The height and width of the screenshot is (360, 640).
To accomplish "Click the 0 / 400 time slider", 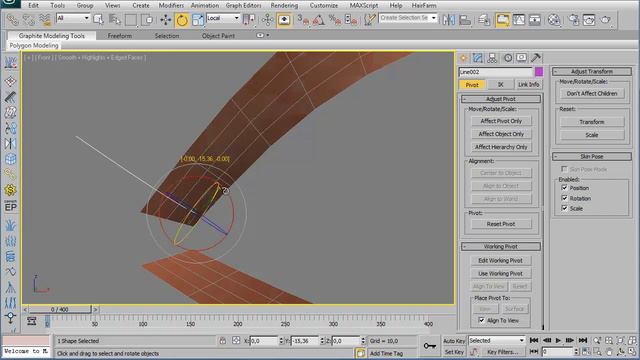I will click(60, 309).
